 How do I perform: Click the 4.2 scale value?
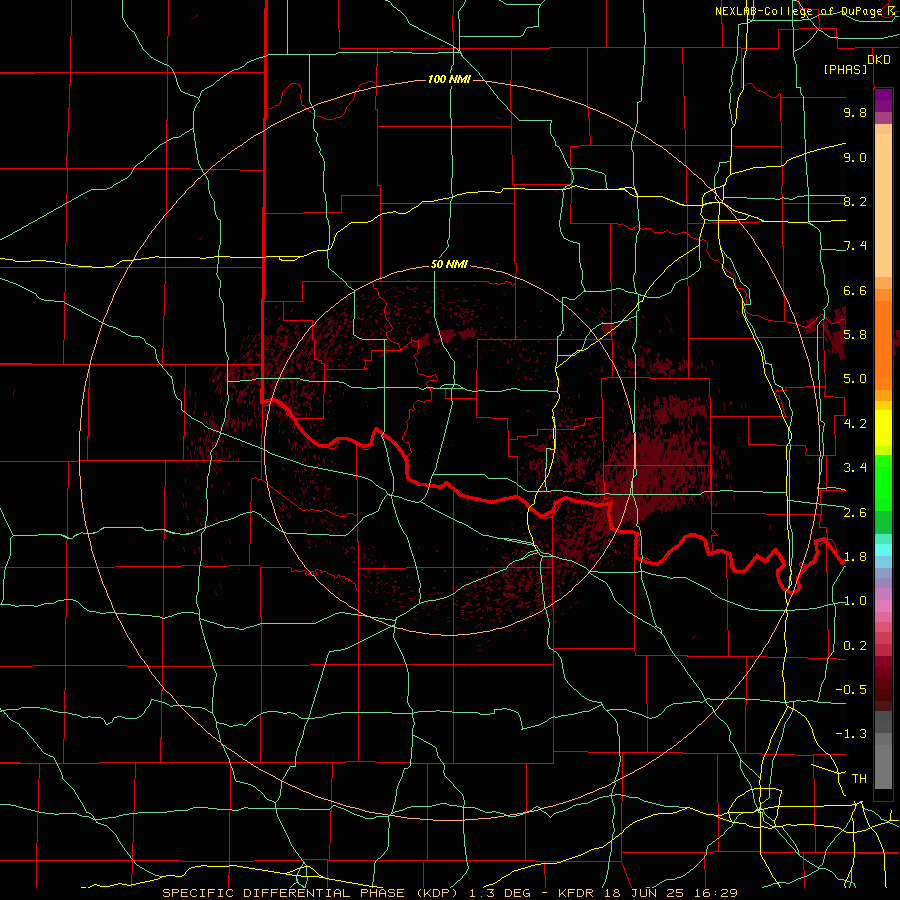pyautogui.click(x=855, y=424)
